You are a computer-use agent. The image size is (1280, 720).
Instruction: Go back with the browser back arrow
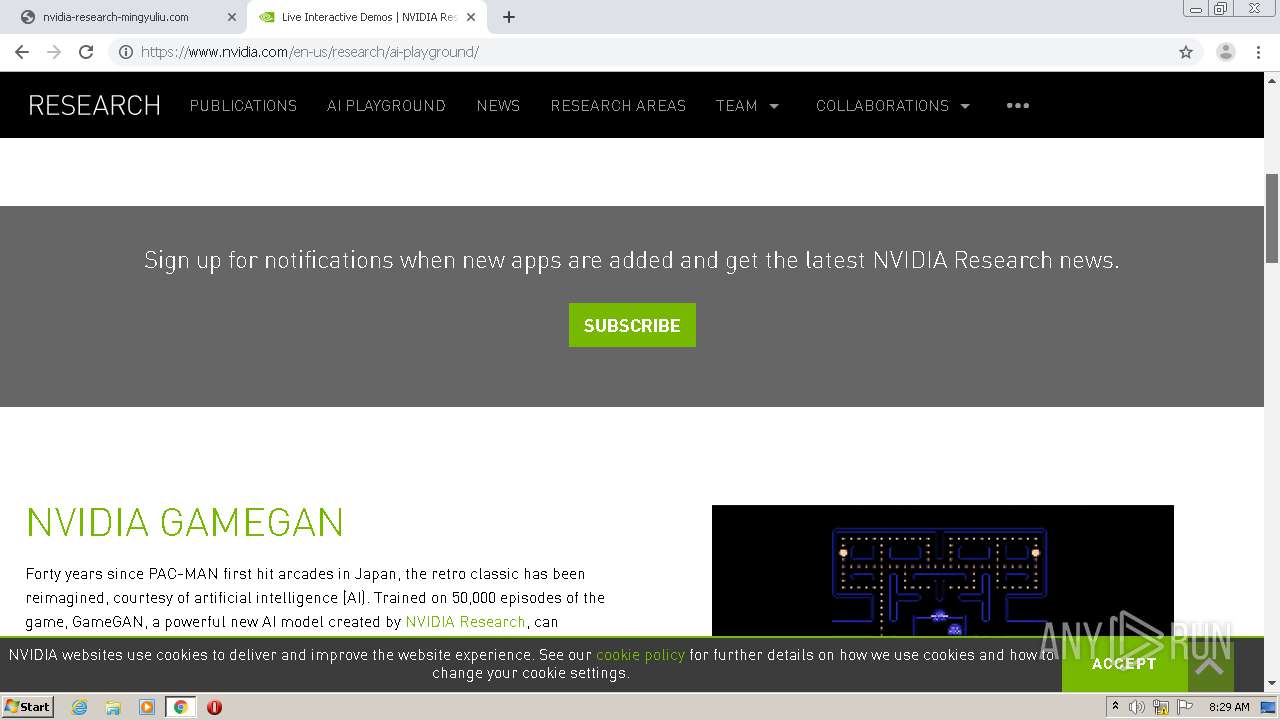pos(22,52)
